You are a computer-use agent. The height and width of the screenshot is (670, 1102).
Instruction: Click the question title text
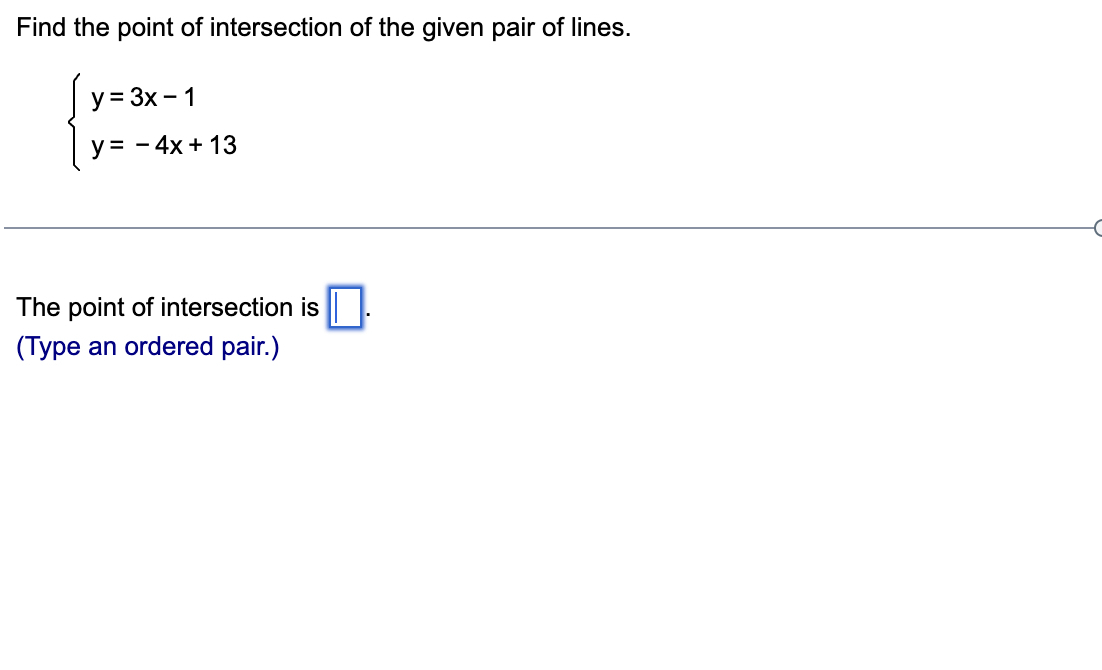point(322,27)
